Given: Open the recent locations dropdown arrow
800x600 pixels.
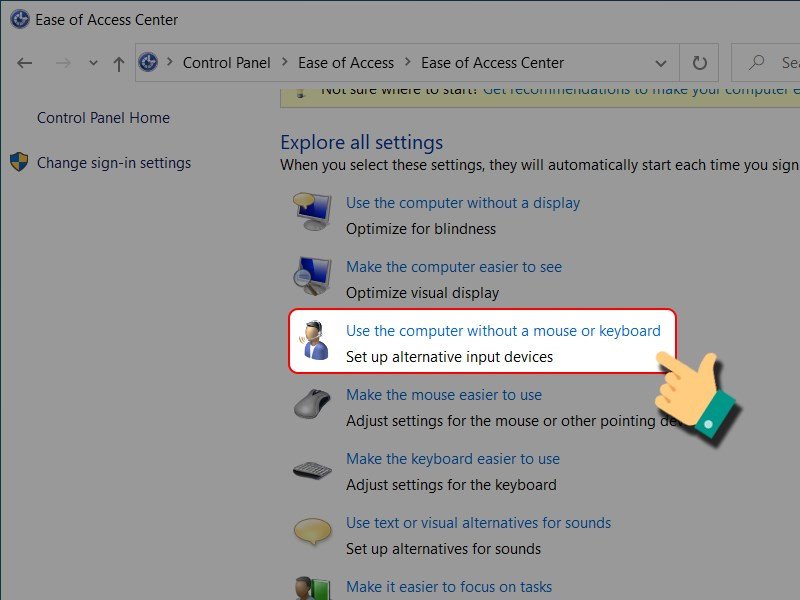Looking at the screenshot, I should point(93,63).
